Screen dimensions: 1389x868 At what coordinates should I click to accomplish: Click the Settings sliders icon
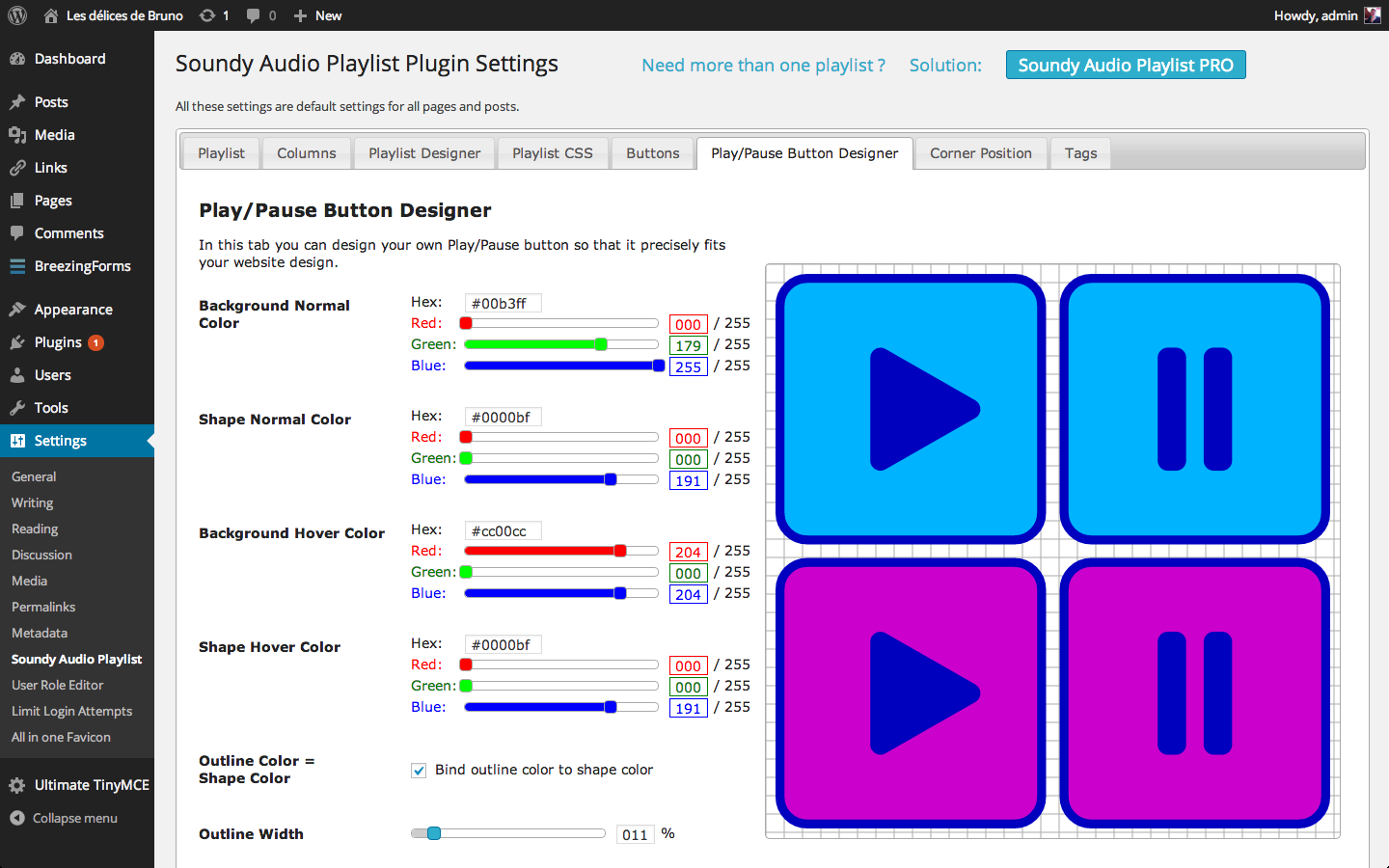(17, 441)
